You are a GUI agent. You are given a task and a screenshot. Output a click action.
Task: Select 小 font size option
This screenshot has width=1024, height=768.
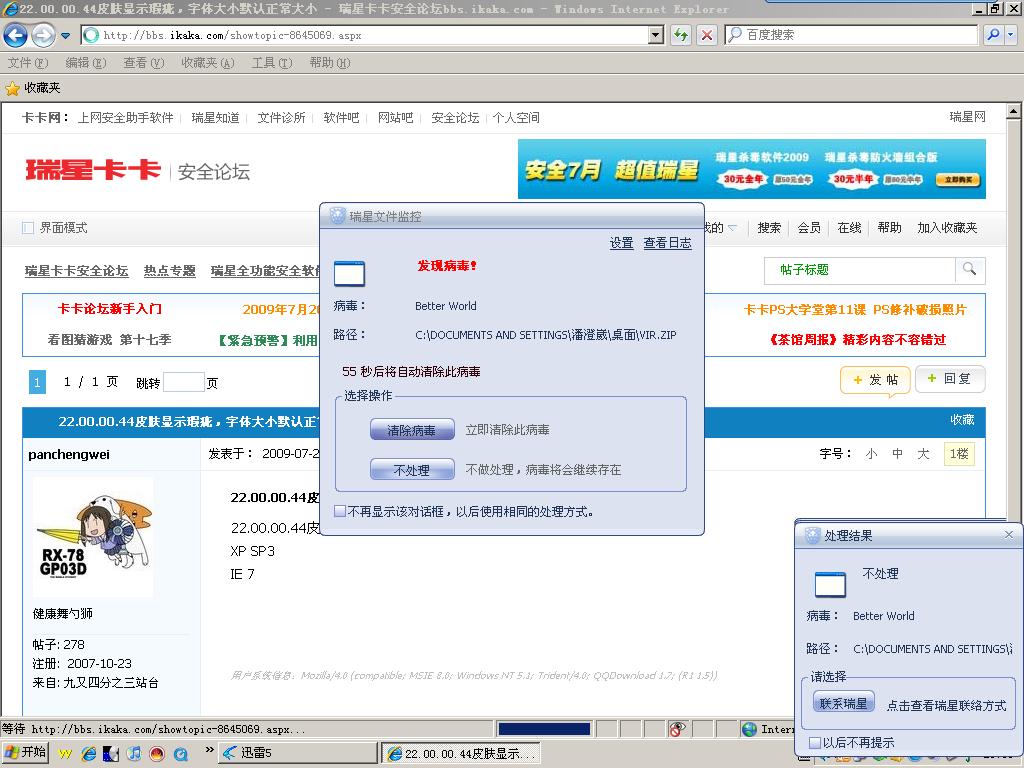(x=871, y=454)
